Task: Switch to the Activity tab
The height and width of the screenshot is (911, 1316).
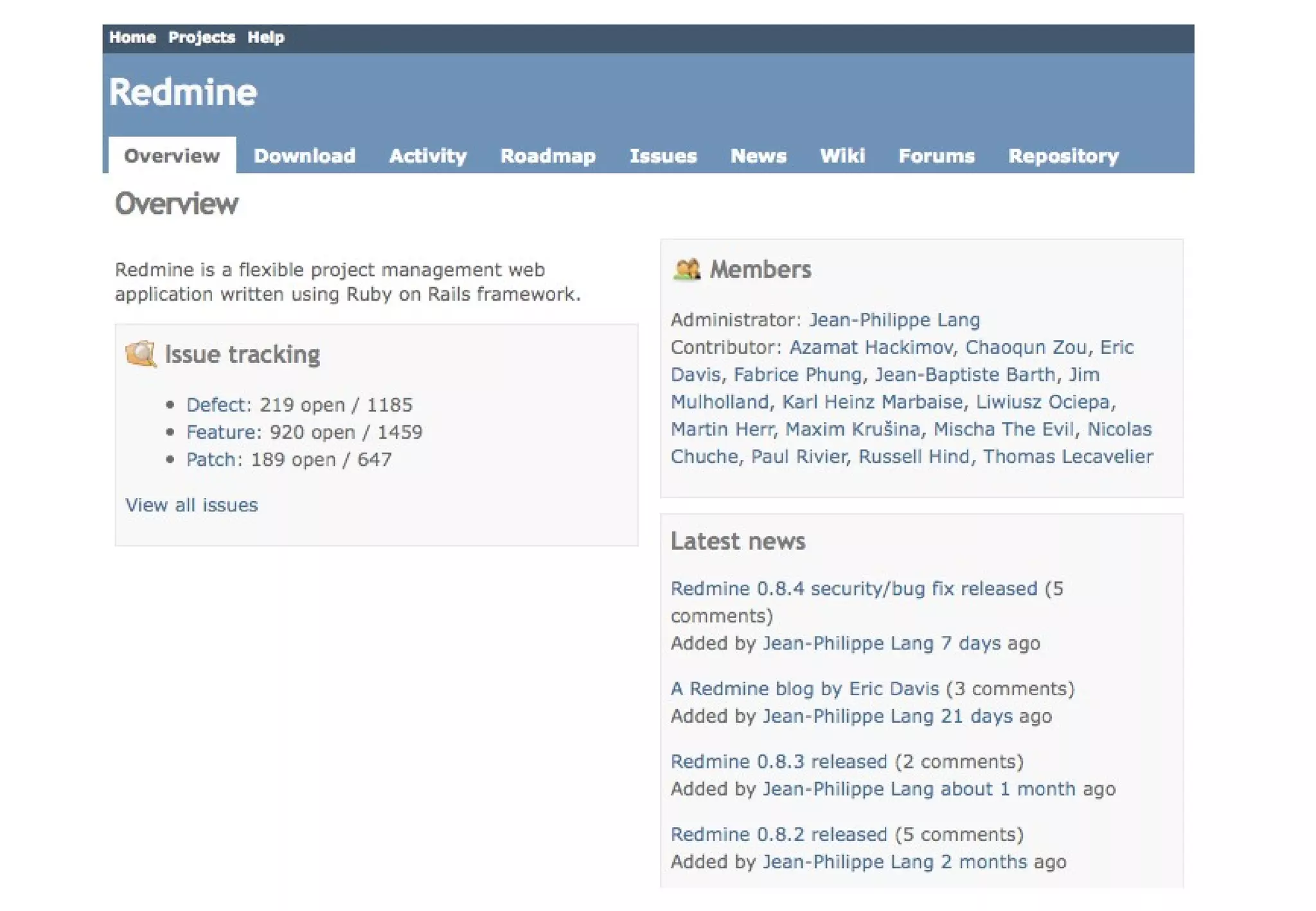Action: click(427, 156)
